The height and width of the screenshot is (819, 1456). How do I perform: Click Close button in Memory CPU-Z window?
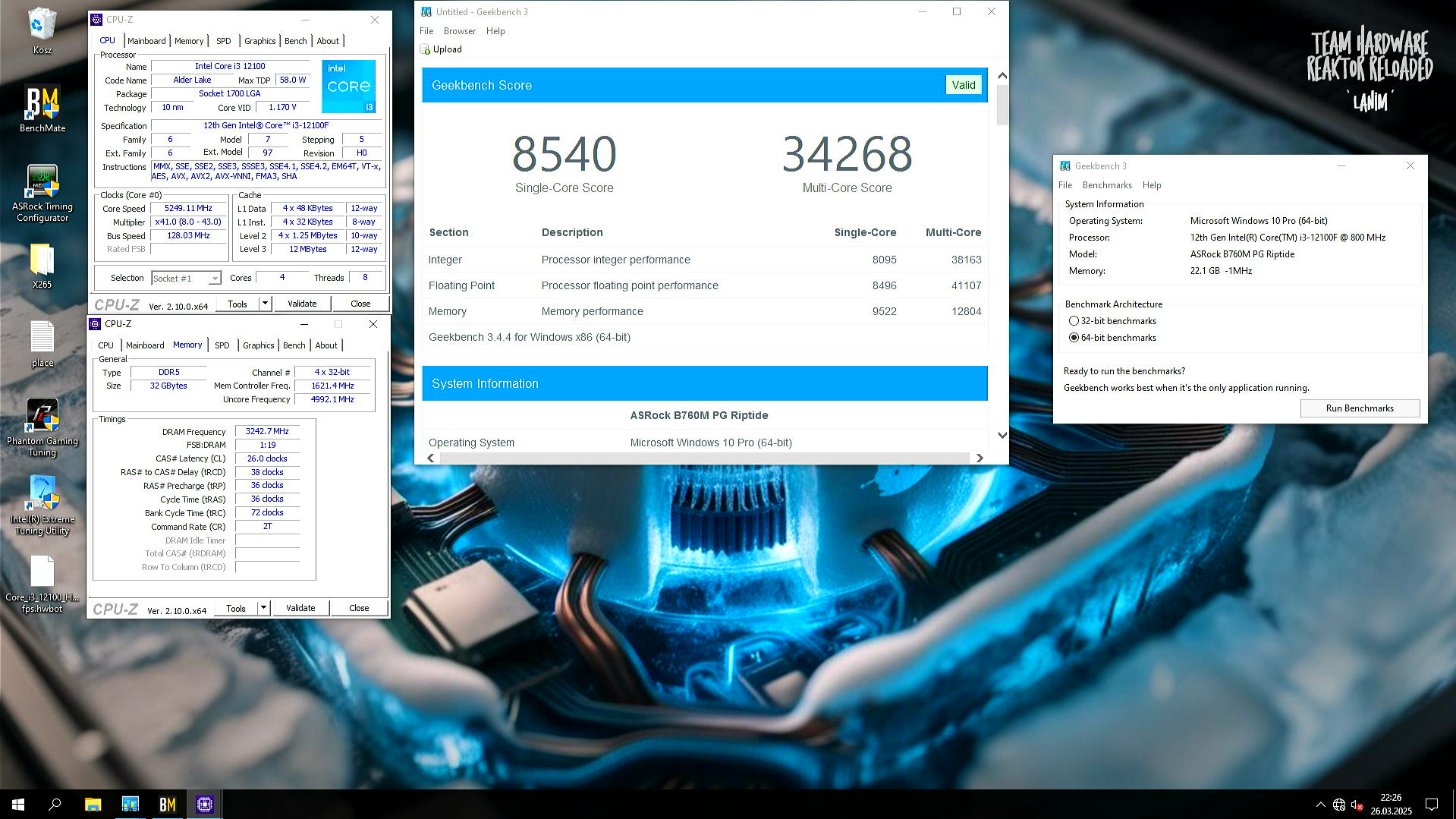click(359, 608)
